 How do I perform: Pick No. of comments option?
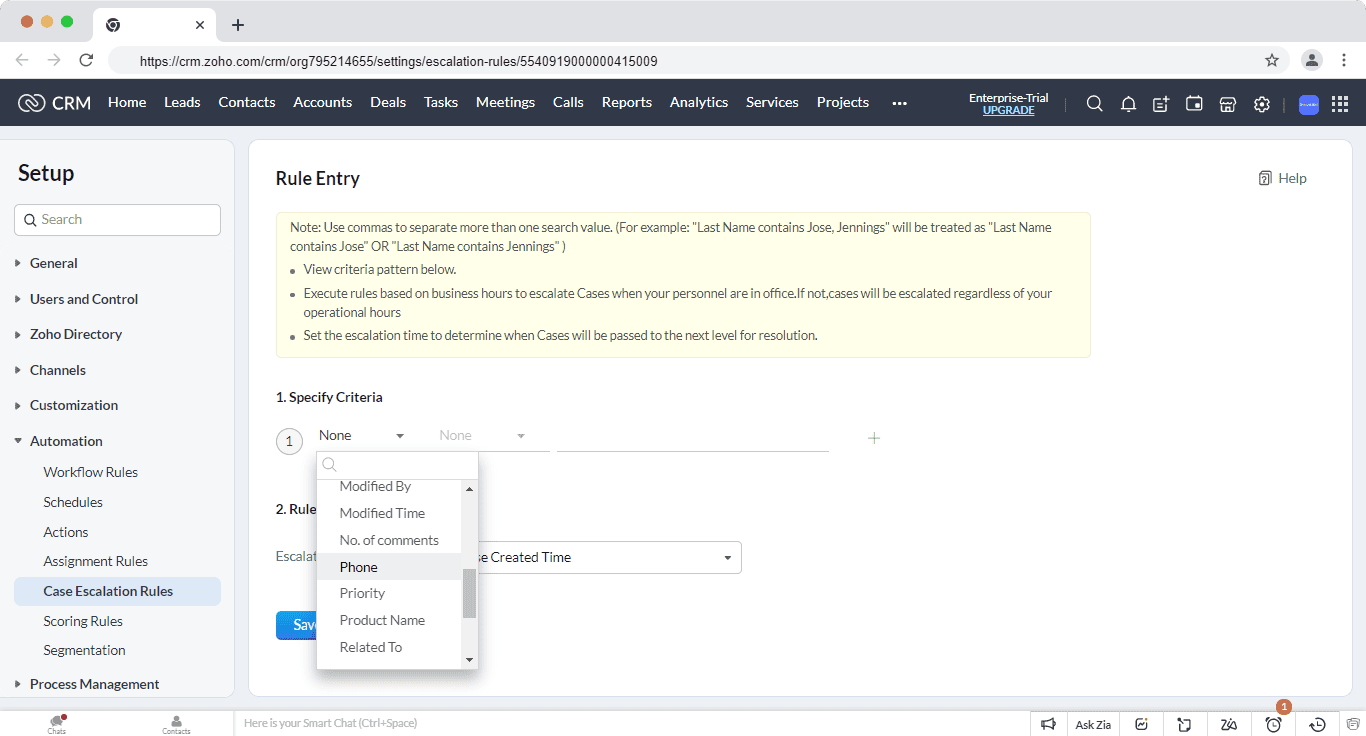(389, 540)
